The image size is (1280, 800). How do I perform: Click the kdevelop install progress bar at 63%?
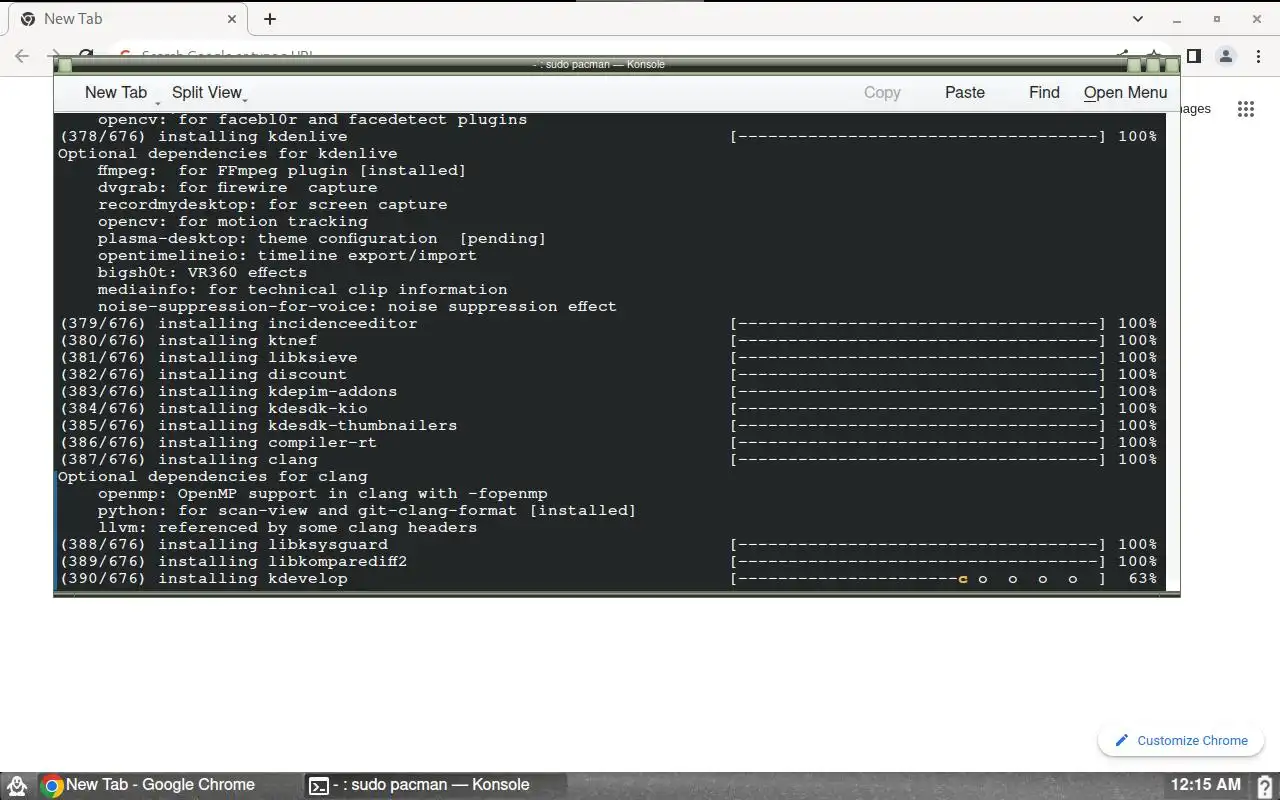pos(918,579)
